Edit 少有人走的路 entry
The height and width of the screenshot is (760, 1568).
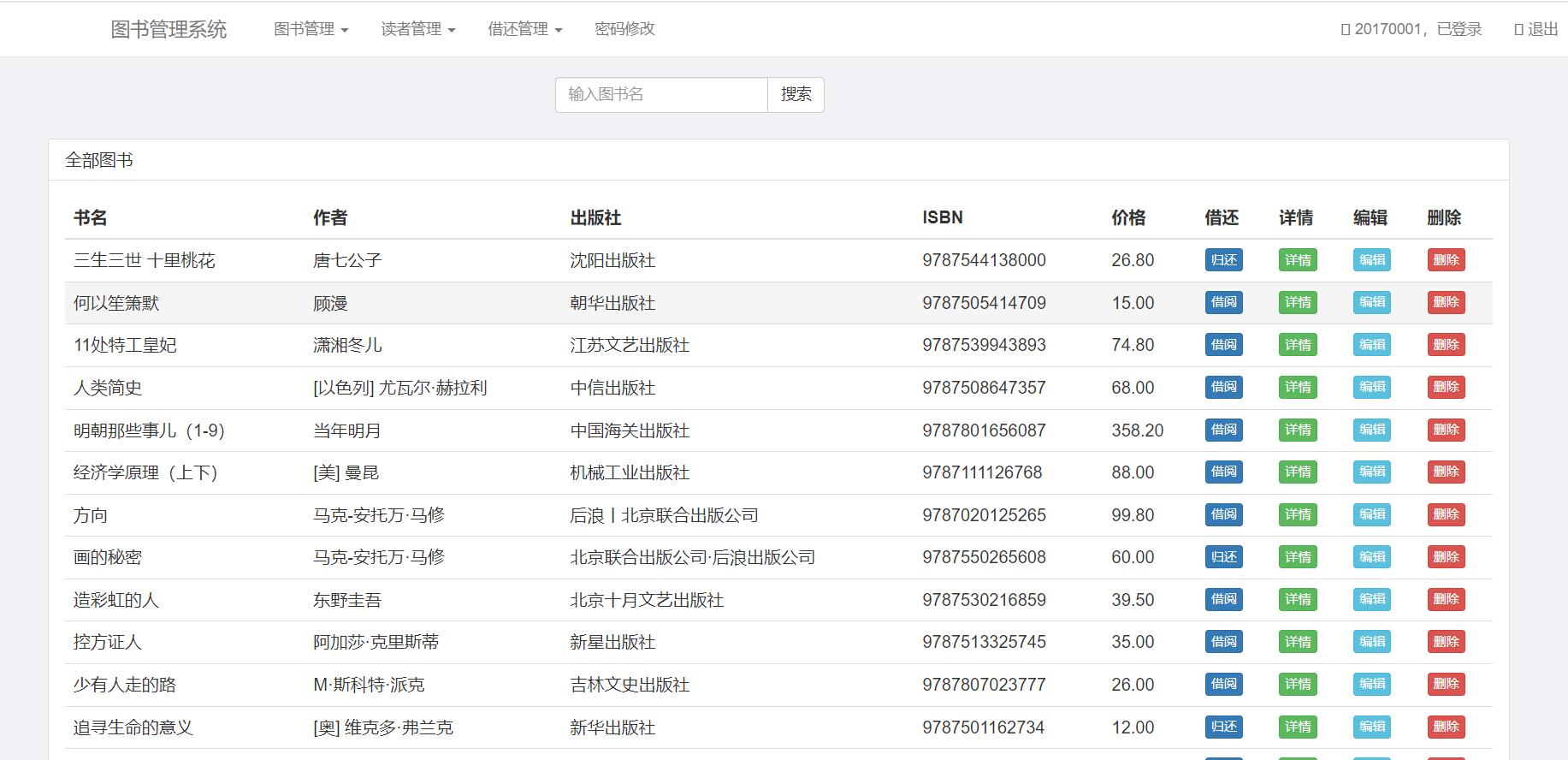(x=1372, y=684)
